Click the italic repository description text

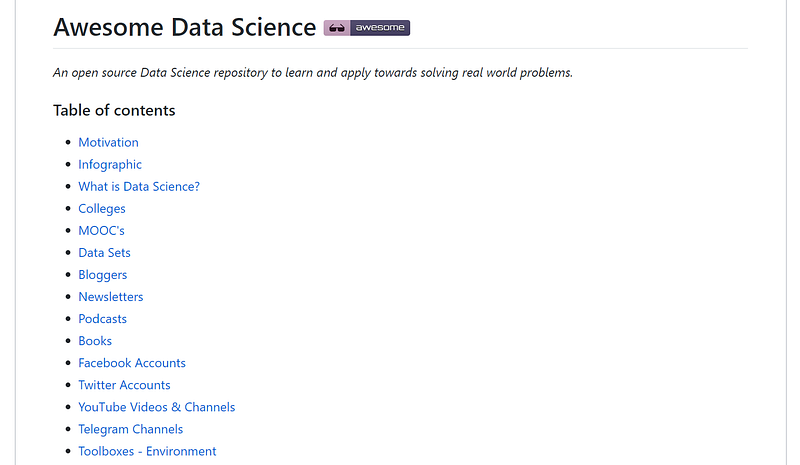[312, 73]
